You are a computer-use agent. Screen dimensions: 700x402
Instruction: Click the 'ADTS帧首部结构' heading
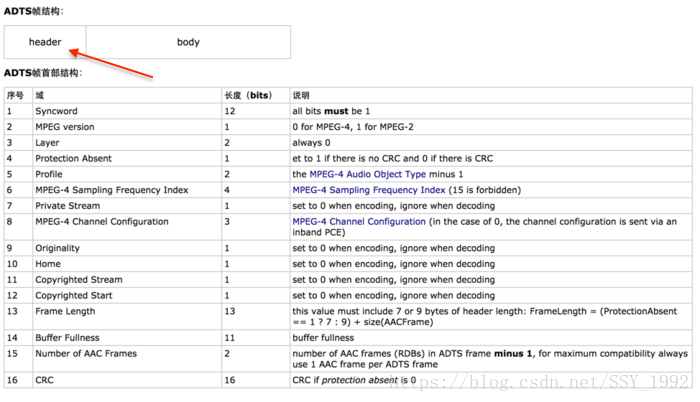pyautogui.click(x=43, y=73)
